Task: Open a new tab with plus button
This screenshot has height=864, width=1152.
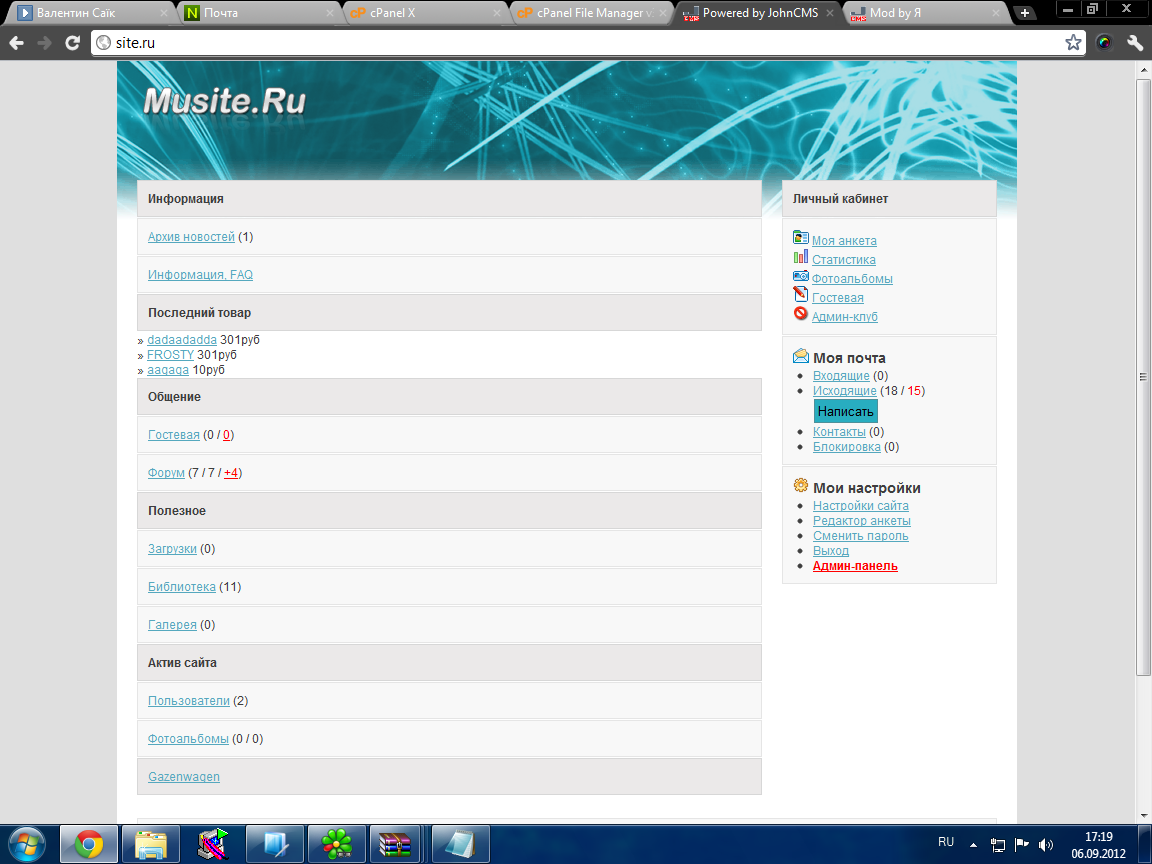Action: (1024, 12)
